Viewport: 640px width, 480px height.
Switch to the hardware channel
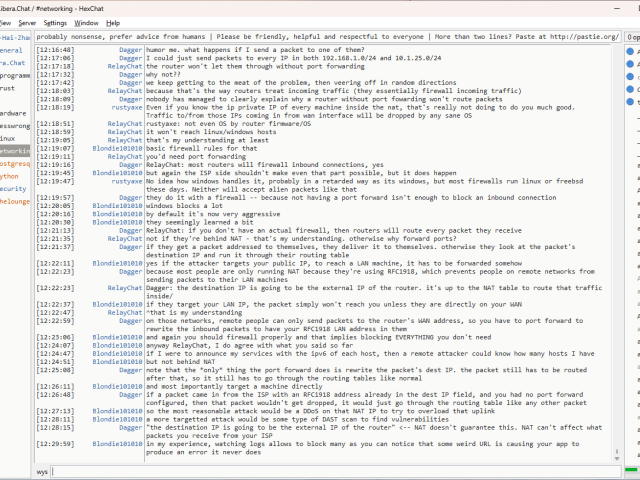point(13,113)
